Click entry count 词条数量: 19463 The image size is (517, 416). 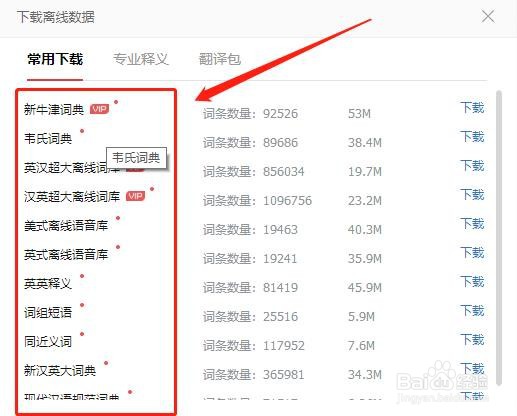[x=250, y=230]
